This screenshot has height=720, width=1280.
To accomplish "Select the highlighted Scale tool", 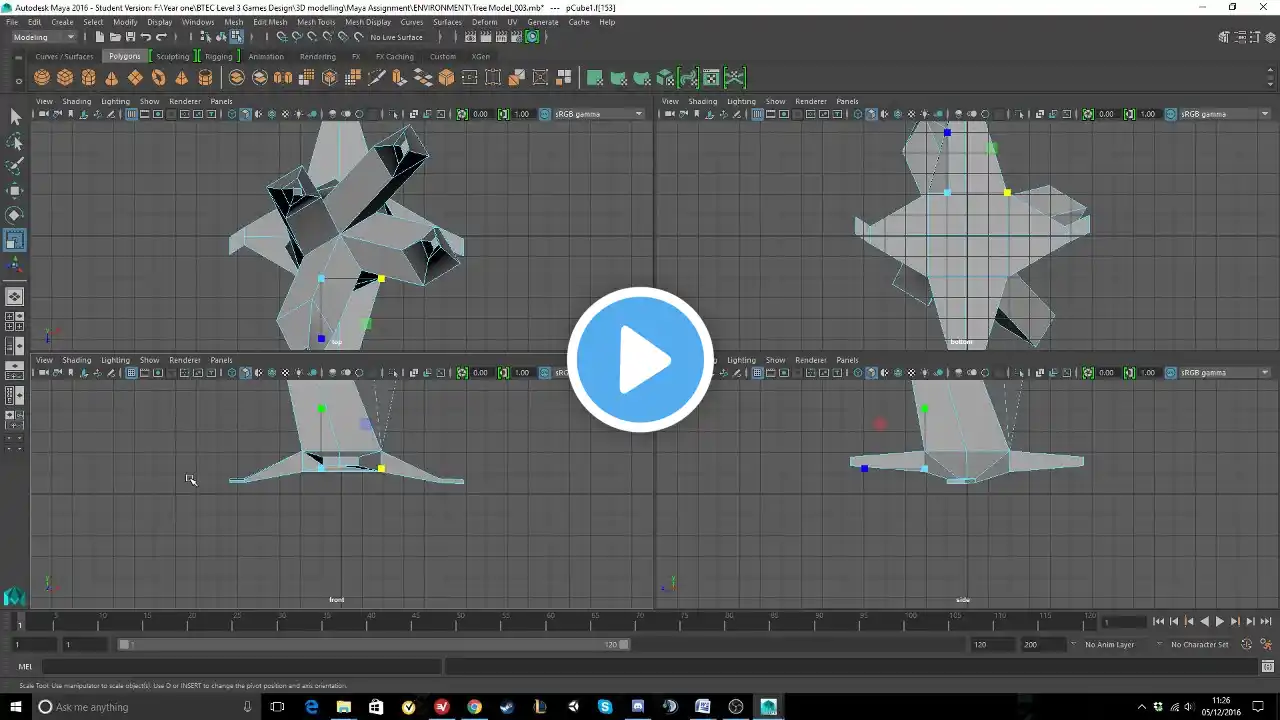I will tap(15, 240).
